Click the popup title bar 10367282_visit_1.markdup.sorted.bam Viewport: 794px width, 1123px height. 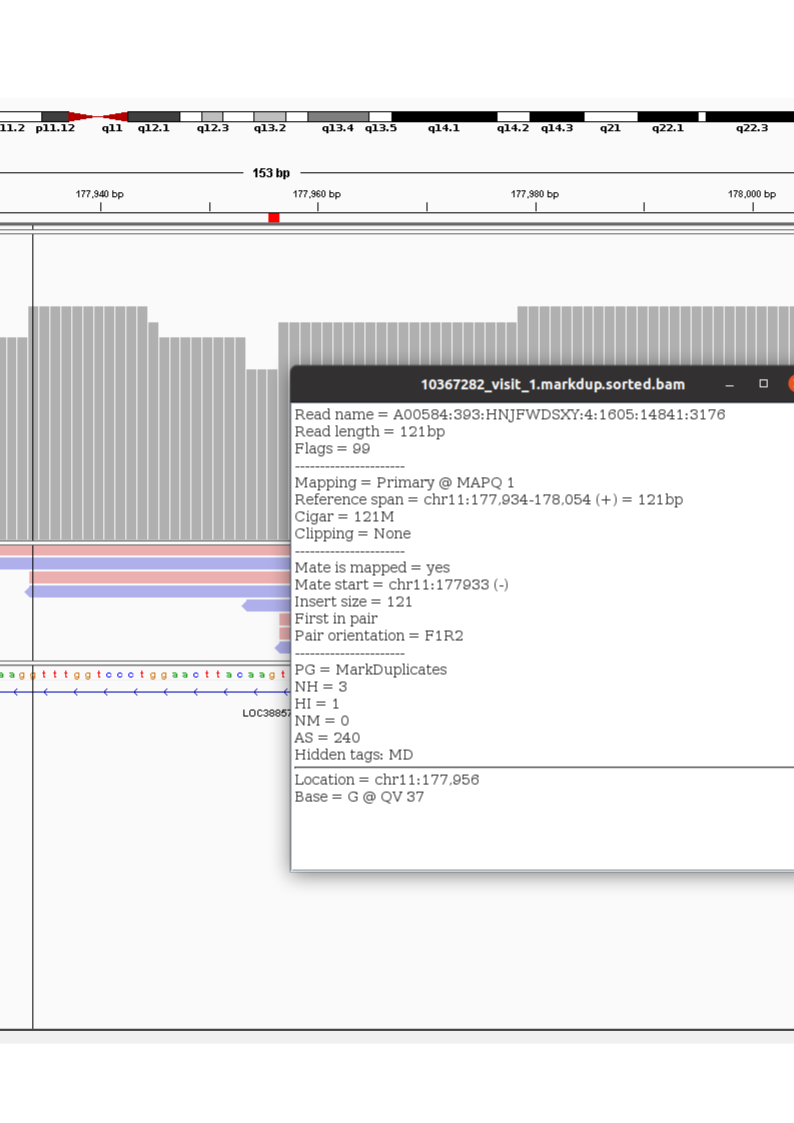coord(552,384)
